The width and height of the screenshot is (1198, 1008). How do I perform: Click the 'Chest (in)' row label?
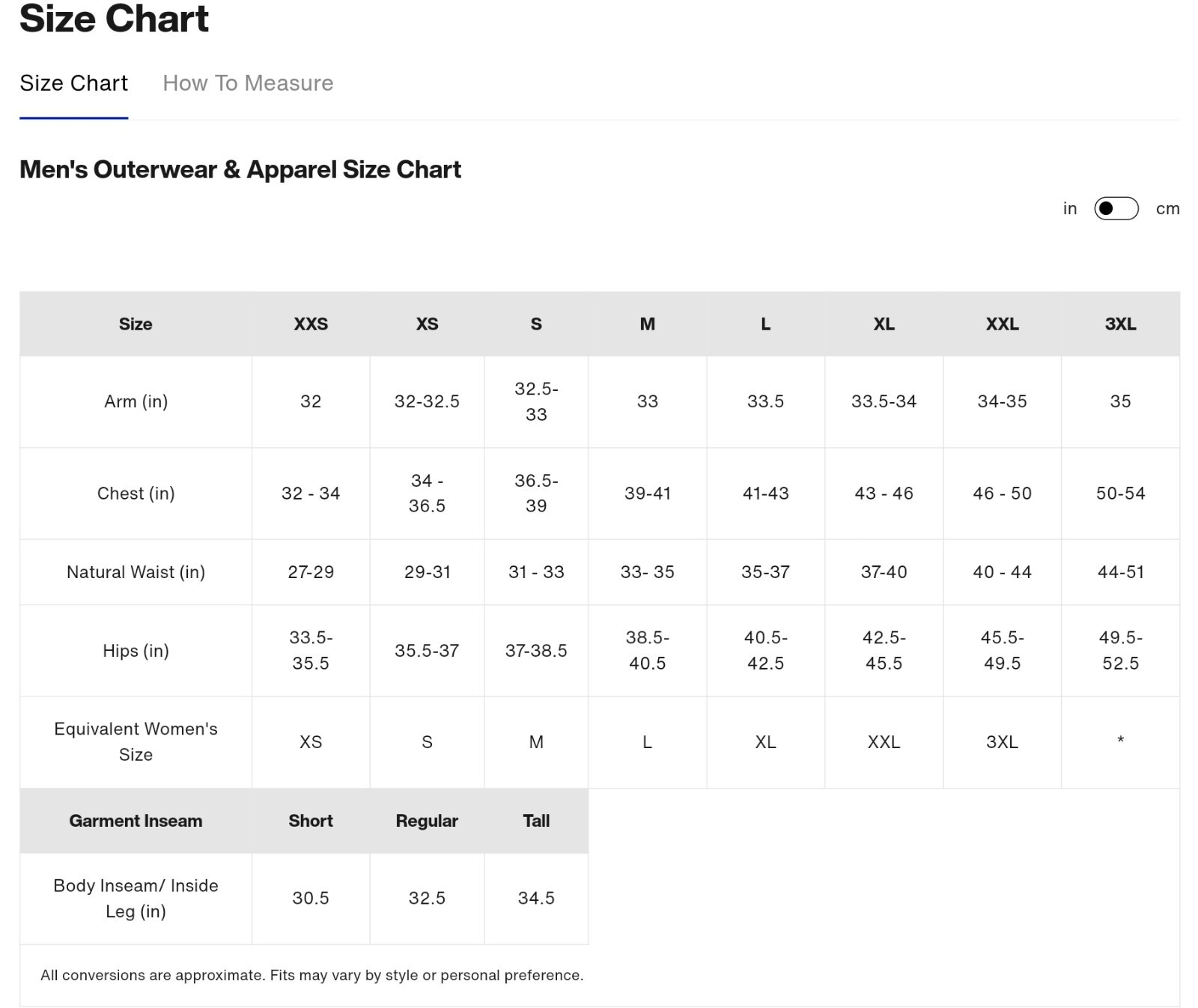pyautogui.click(x=136, y=494)
